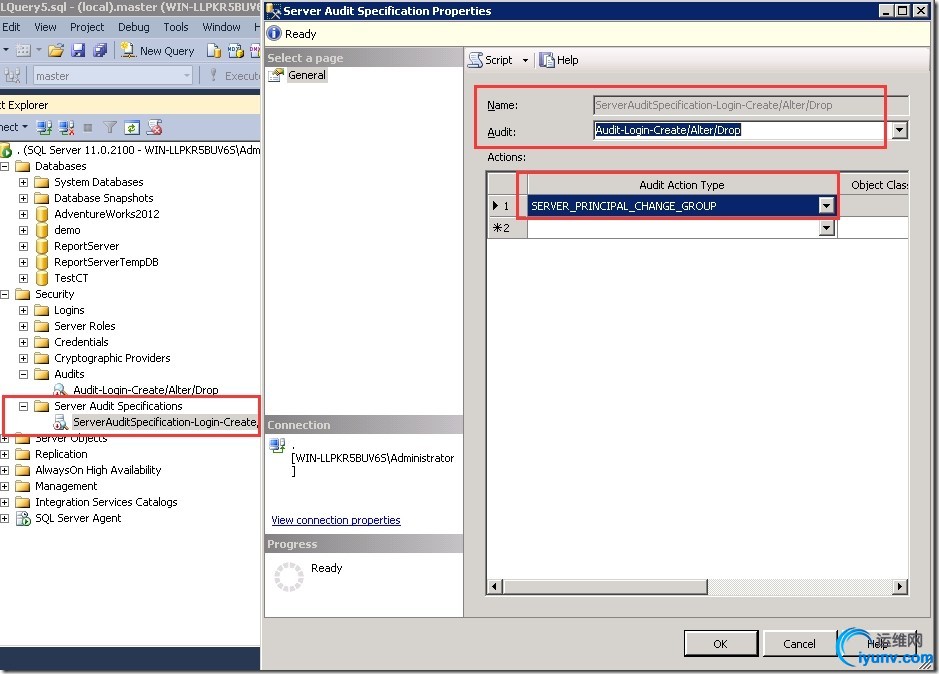The width and height of the screenshot is (939, 674).
Task: Select AlwaysOn High Availability folder
Action: pyautogui.click(x=98, y=470)
